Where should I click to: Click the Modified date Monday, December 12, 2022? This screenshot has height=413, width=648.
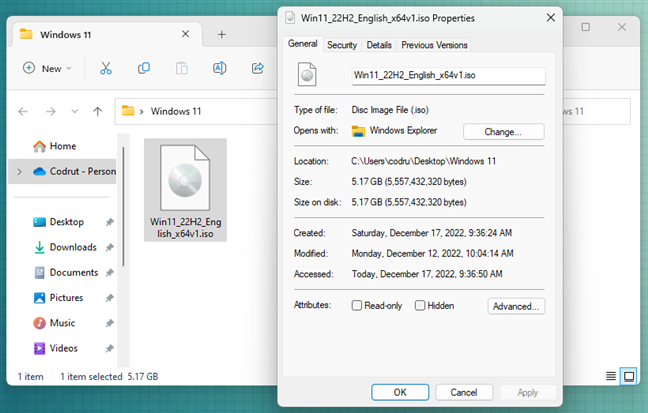coord(433,253)
